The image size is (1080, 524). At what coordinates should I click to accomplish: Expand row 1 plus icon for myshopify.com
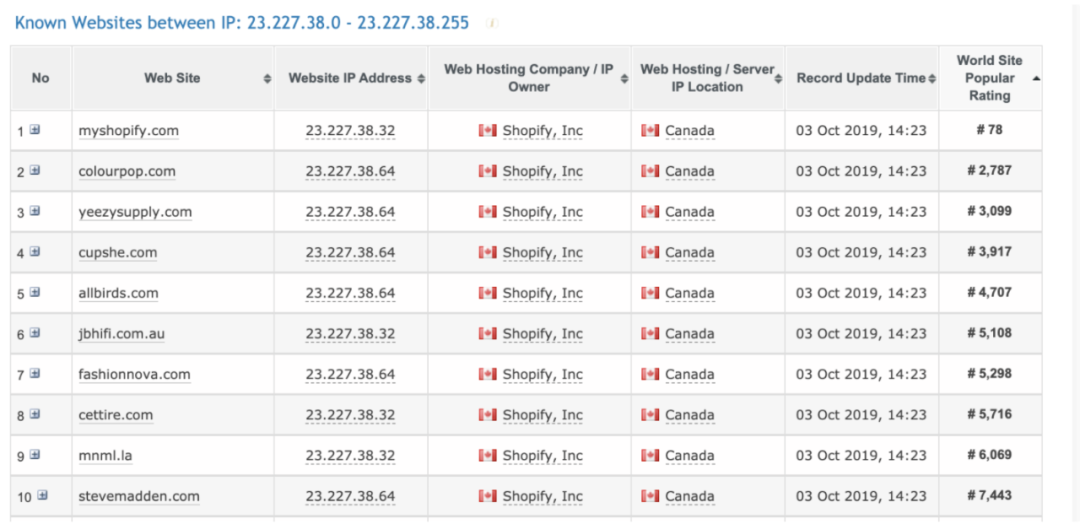(x=35, y=130)
